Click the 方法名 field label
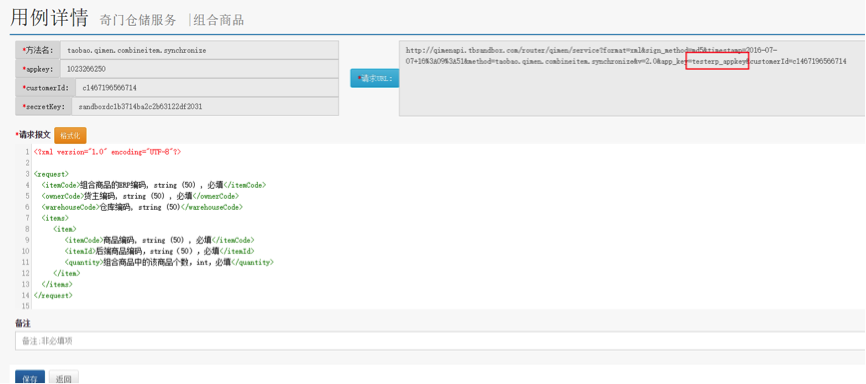Screen dimensions: 866x384 (x=38, y=50)
